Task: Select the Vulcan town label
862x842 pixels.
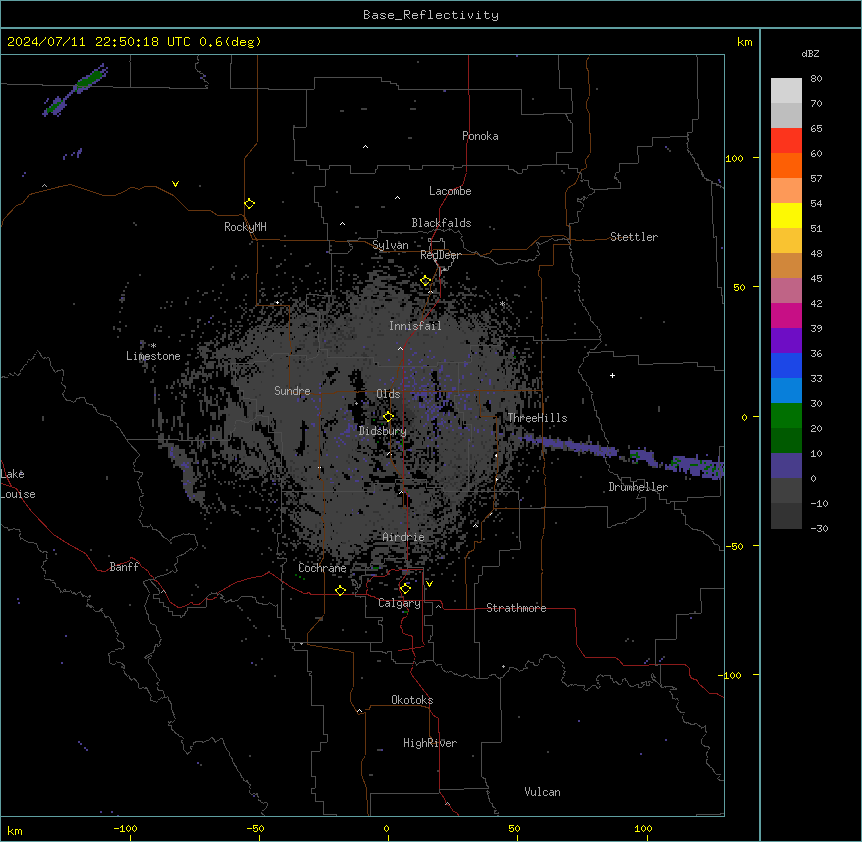Action: pos(543,792)
